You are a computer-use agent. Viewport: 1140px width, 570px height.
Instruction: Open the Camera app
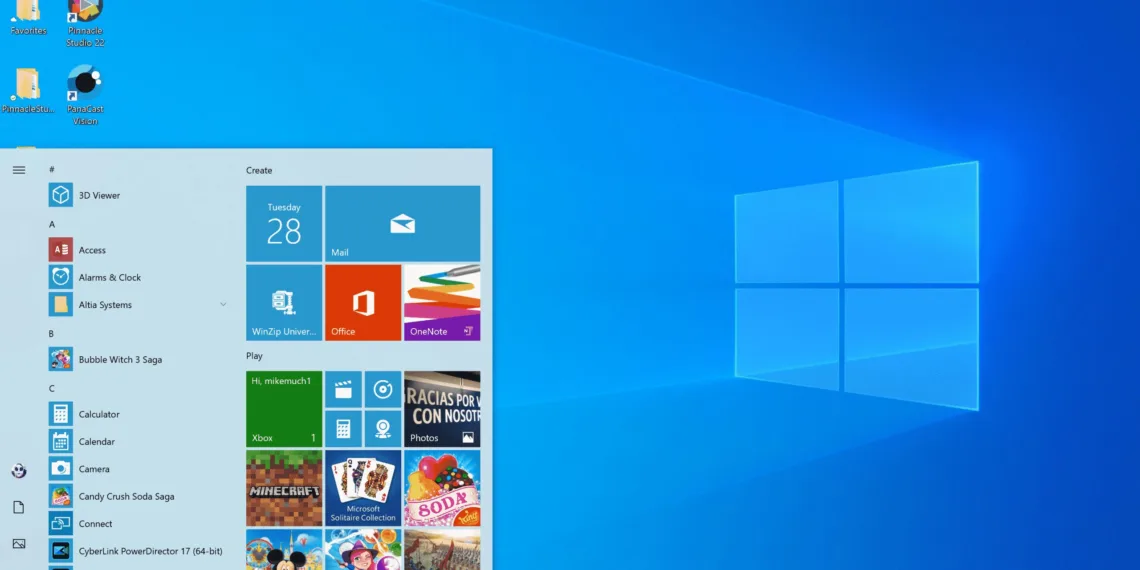point(94,469)
